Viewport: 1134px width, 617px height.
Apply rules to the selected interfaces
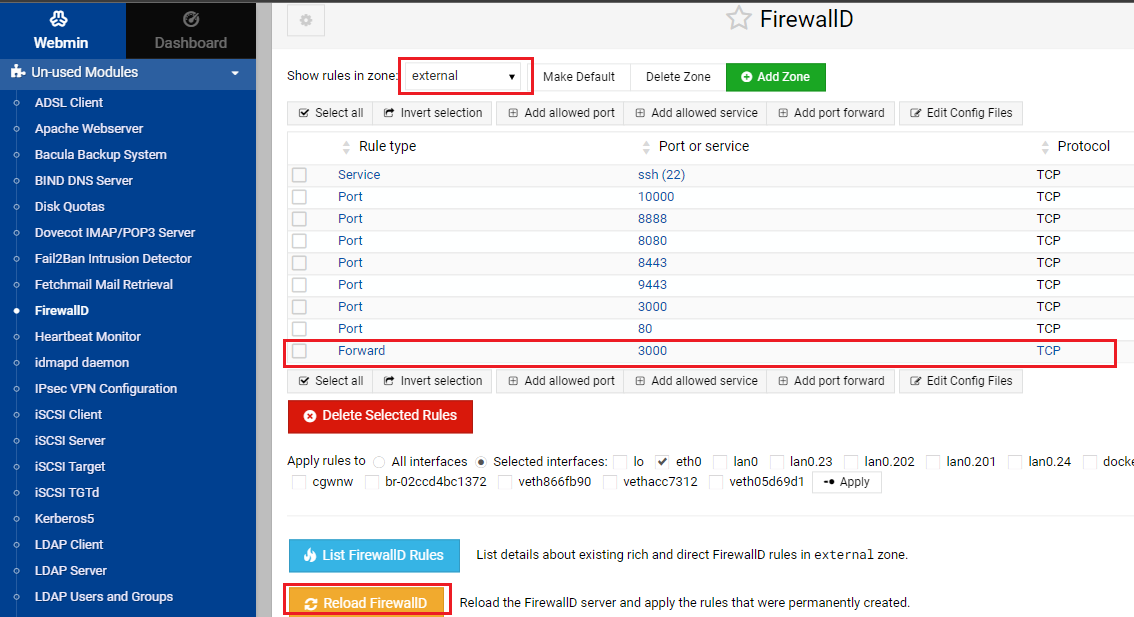tap(846, 482)
